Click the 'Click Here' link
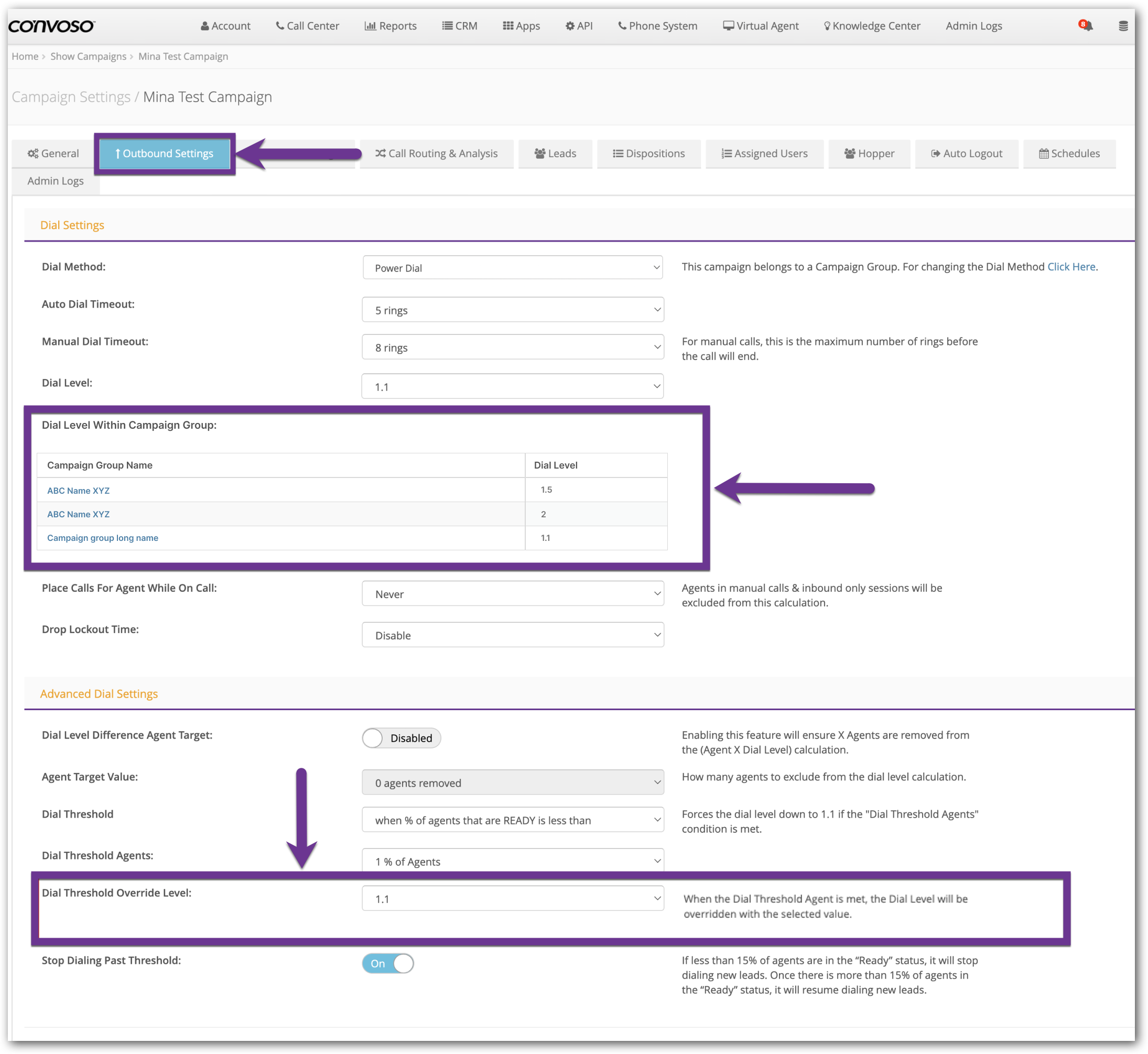 (1070, 266)
